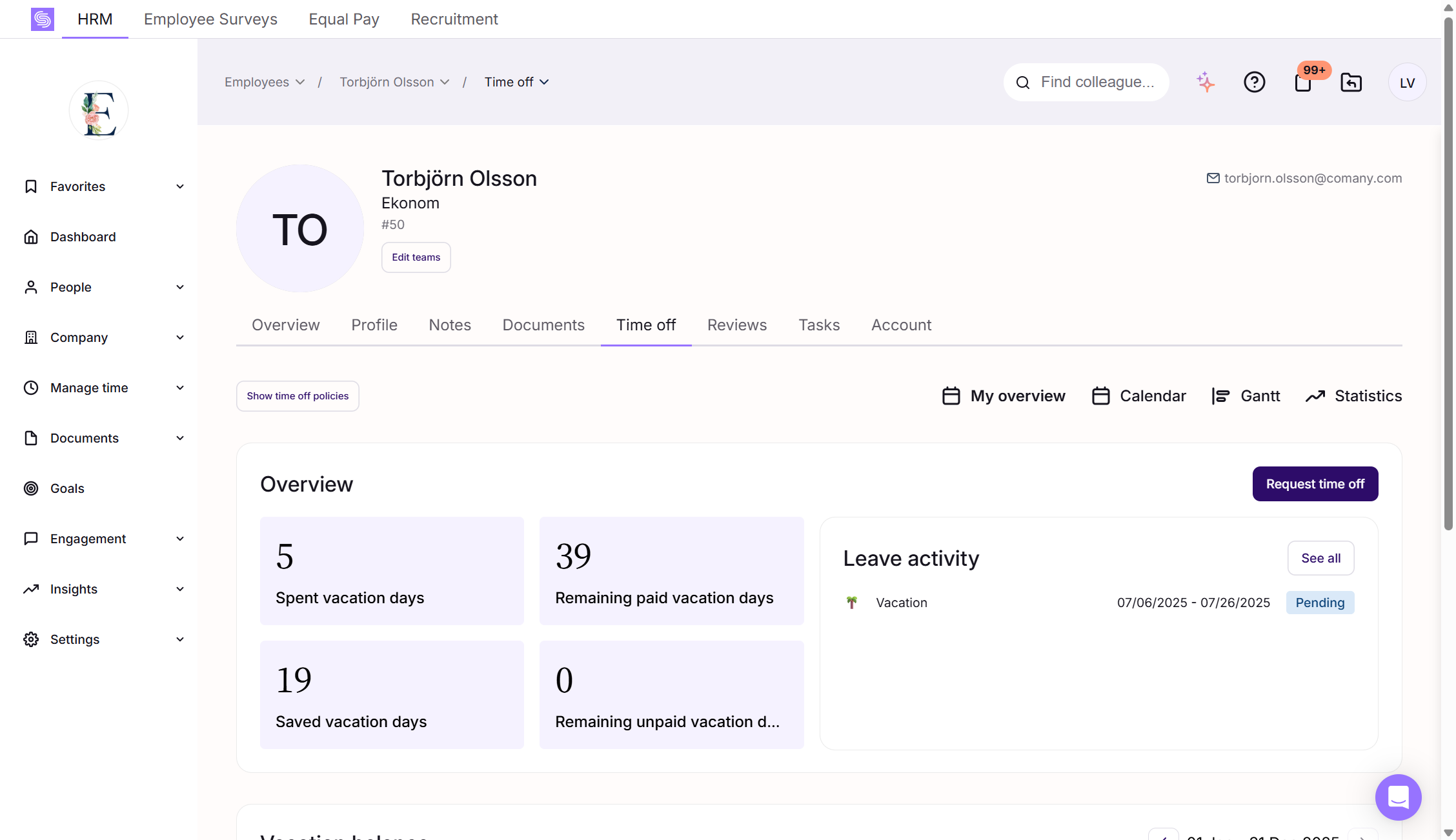This screenshot has width=1456, height=840.
Task: Select the HRM top tab
Action: [x=95, y=19]
